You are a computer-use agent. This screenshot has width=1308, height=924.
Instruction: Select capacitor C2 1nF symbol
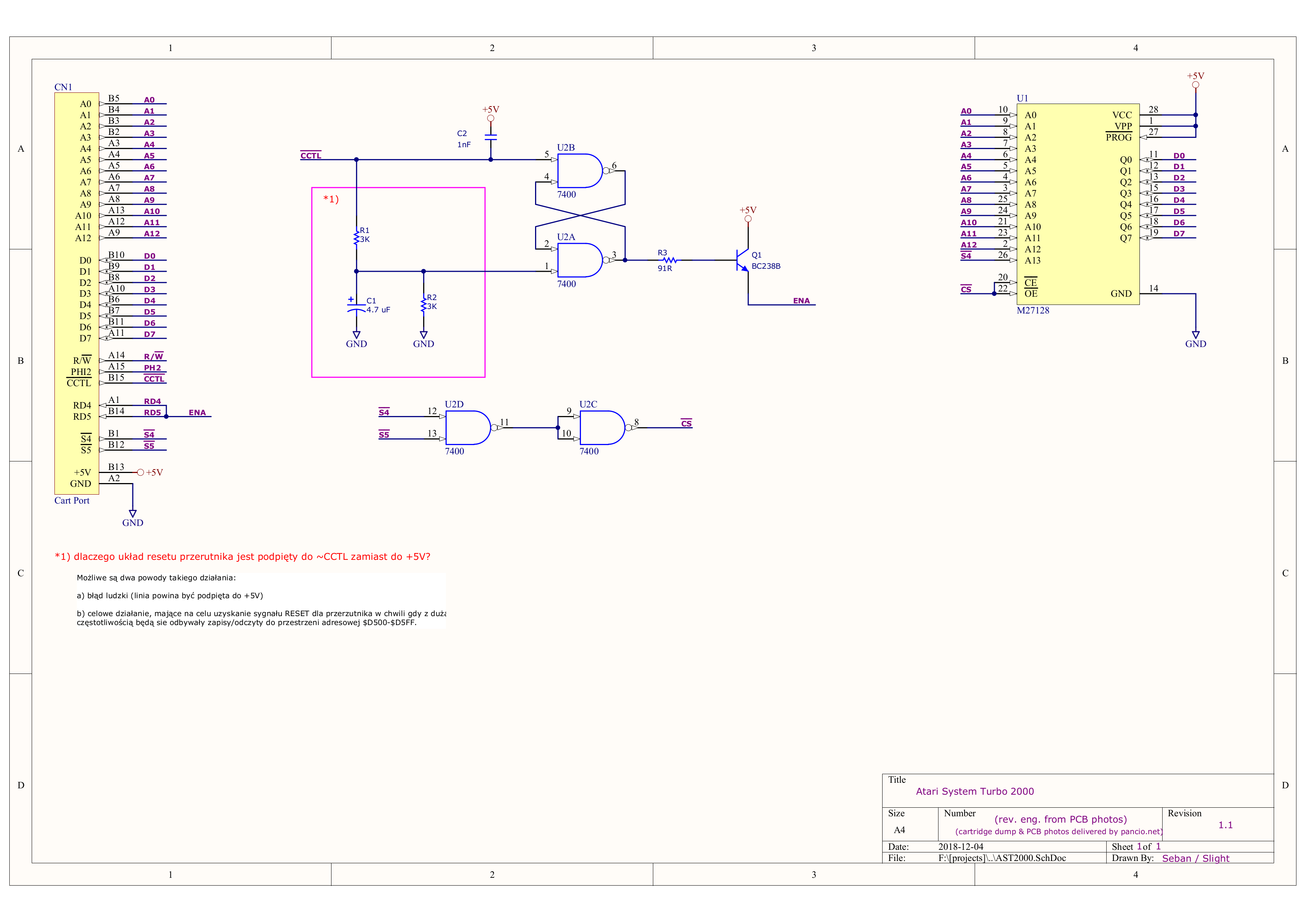pyautogui.click(x=491, y=137)
